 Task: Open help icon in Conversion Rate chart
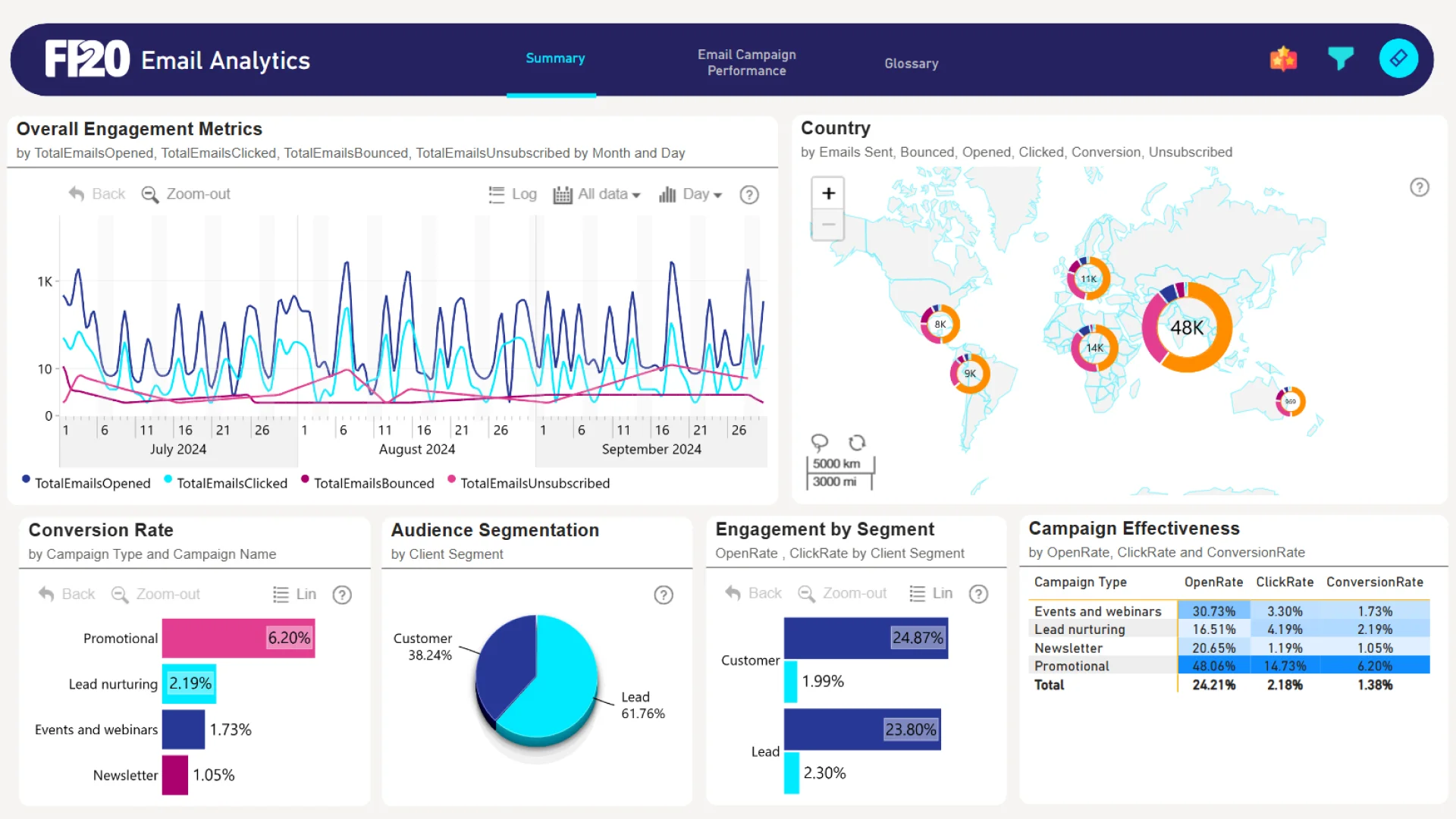pos(342,595)
